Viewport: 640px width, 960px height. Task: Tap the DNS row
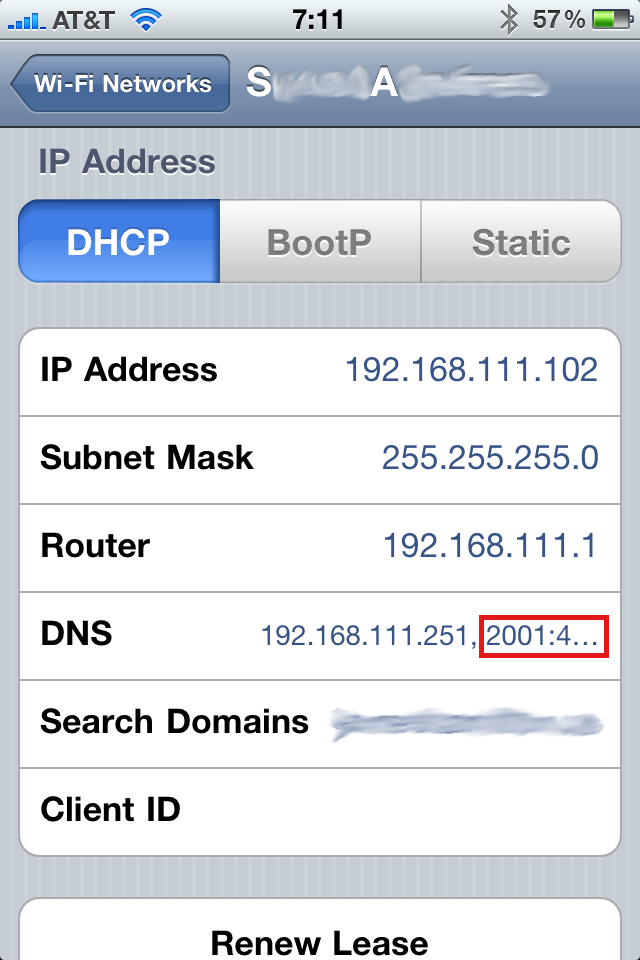pos(320,636)
